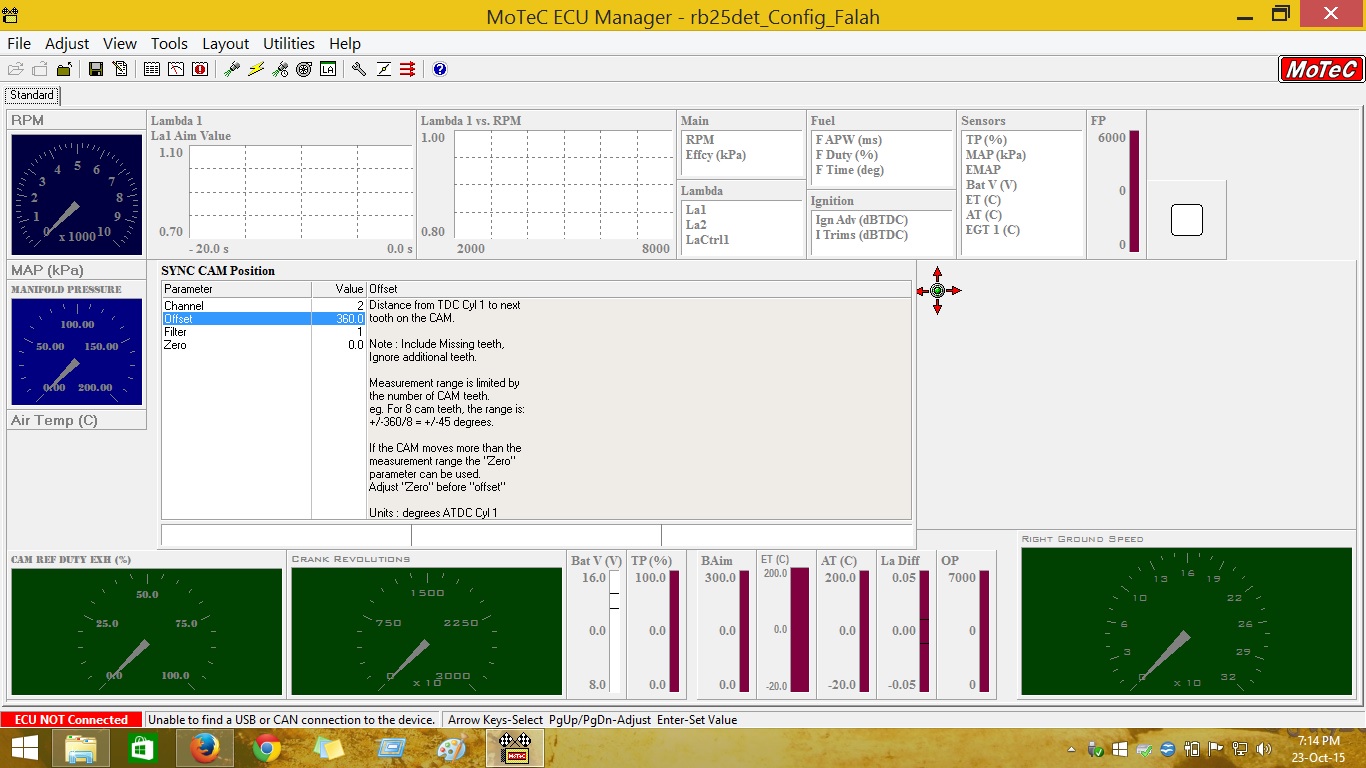Image resolution: width=1366 pixels, height=768 pixels.
Task: Click the FP vertical bar gauge
Action: click(1134, 191)
